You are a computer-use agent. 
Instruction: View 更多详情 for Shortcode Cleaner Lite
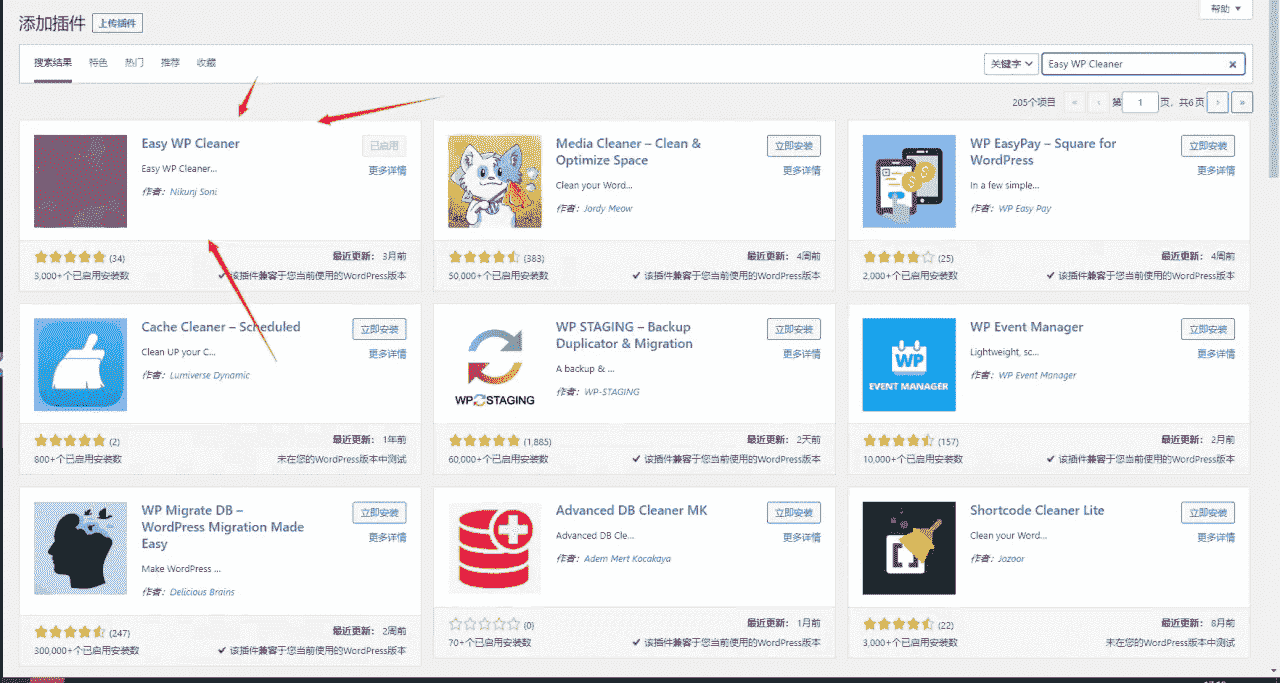[x=1216, y=538]
